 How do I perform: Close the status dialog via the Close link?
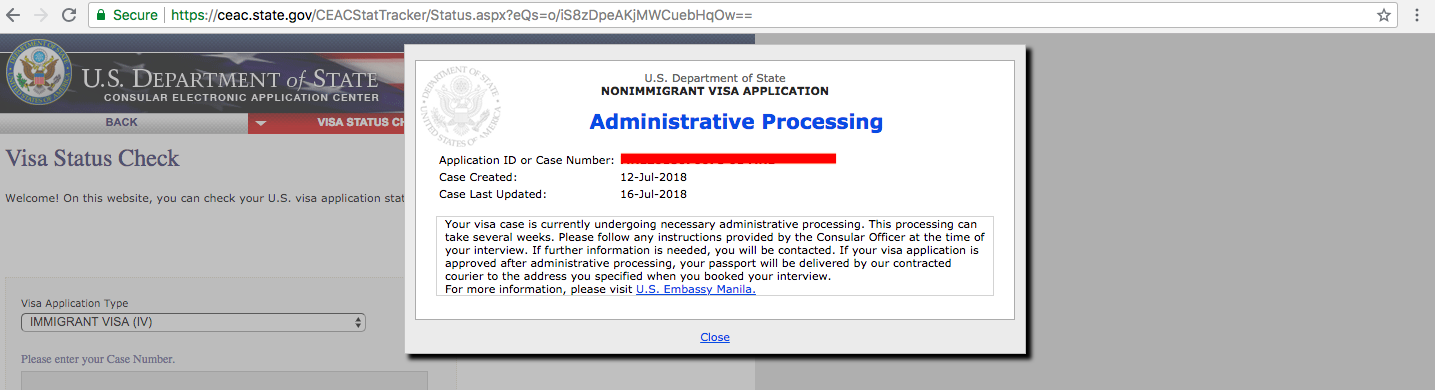715,337
